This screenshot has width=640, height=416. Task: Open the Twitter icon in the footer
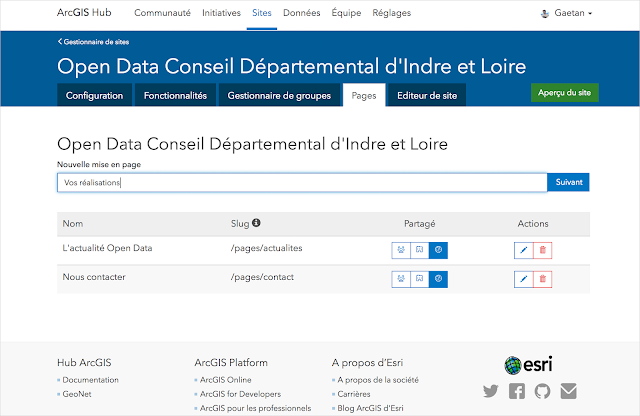490,391
